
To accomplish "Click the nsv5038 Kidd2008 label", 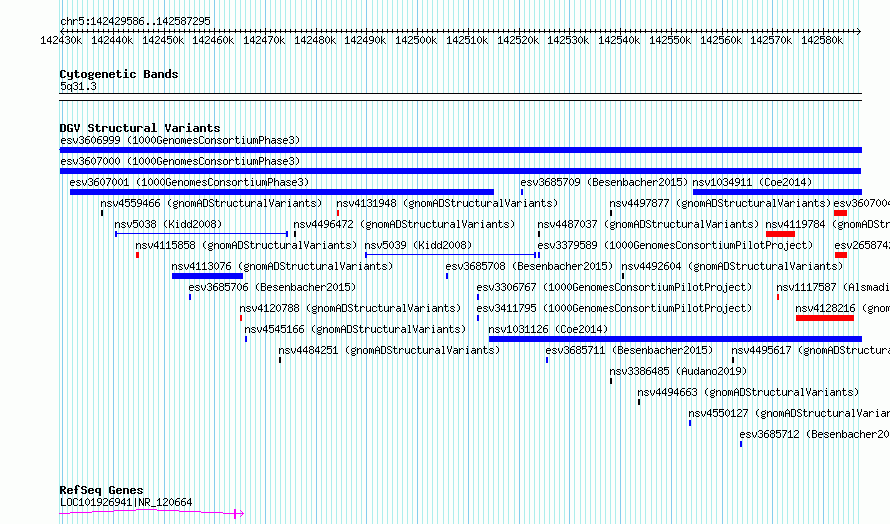I will [x=168, y=224].
